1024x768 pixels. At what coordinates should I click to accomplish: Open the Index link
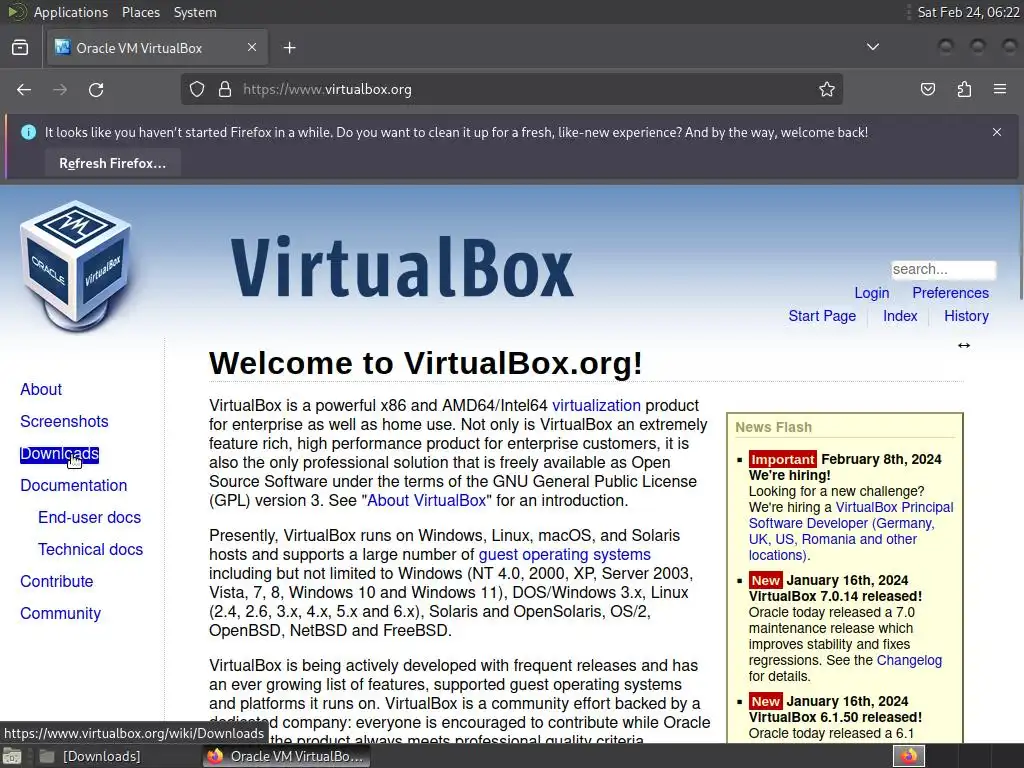coord(900,316)
